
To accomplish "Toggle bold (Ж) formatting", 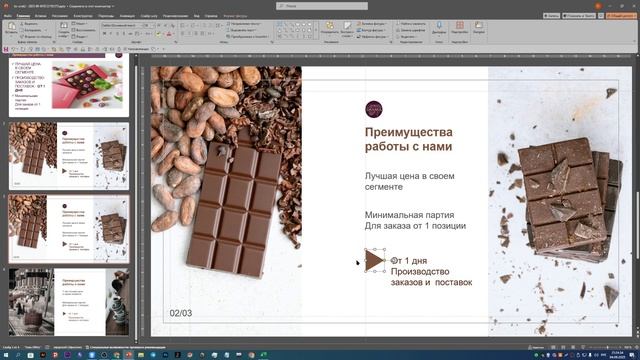I will pyautogui.click(x=104, y=33).
